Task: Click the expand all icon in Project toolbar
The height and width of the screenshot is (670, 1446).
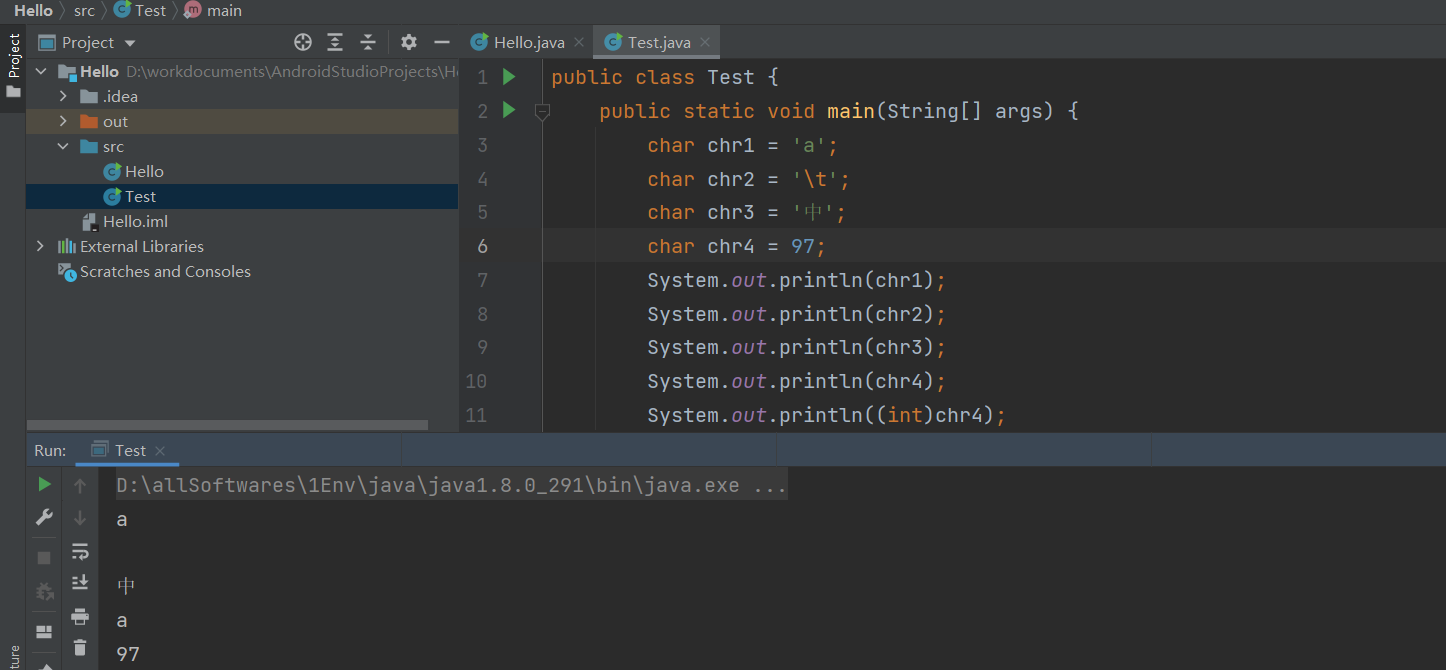Action: [x=335, y=42]
